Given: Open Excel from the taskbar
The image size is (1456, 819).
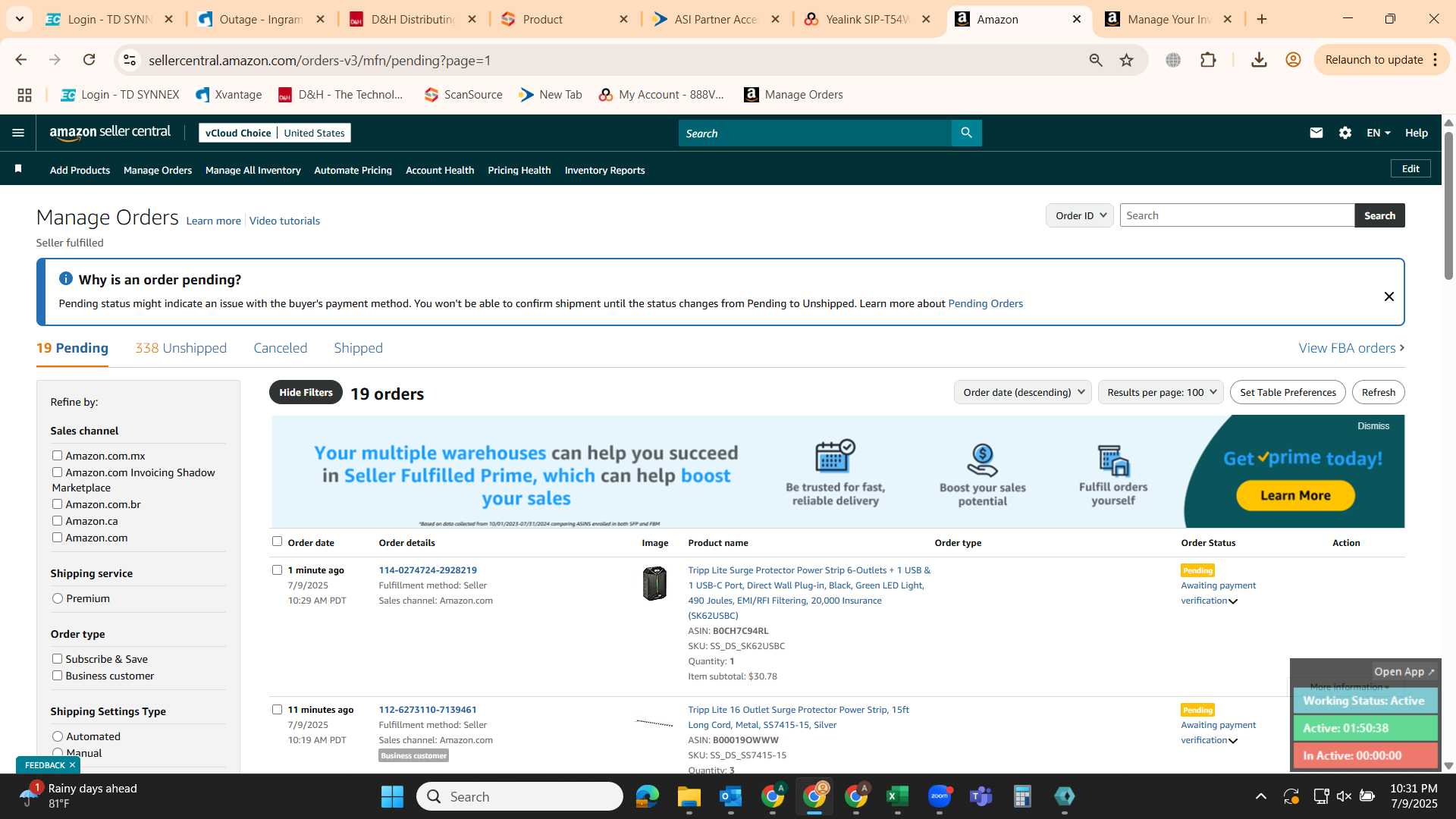Looking at the screenshot, I should [897, 796].
